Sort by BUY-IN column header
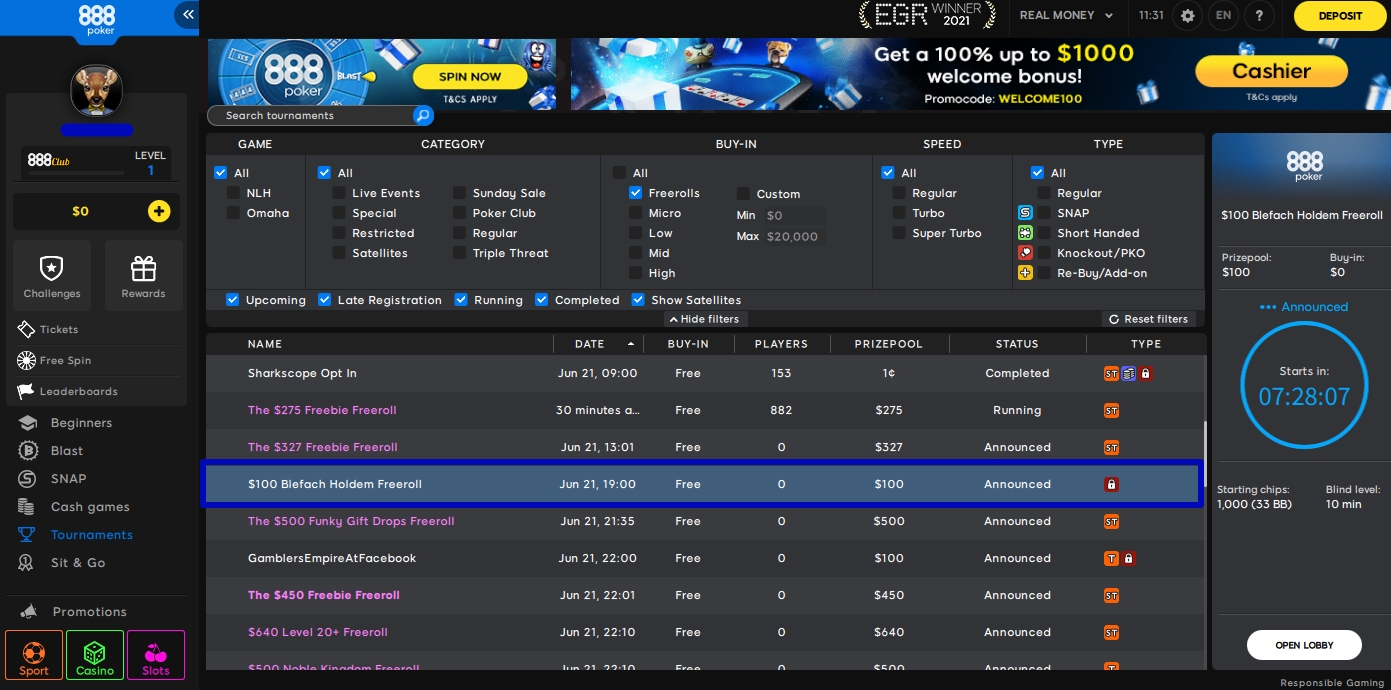This screenshot has height=690, width=1391. [688, 344]
